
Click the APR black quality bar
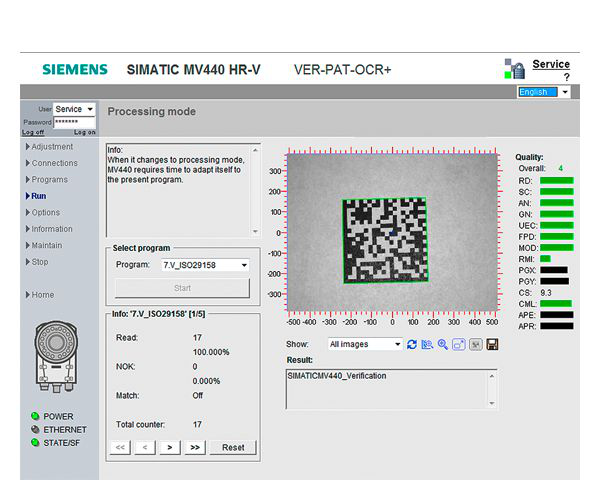[557, 326]
